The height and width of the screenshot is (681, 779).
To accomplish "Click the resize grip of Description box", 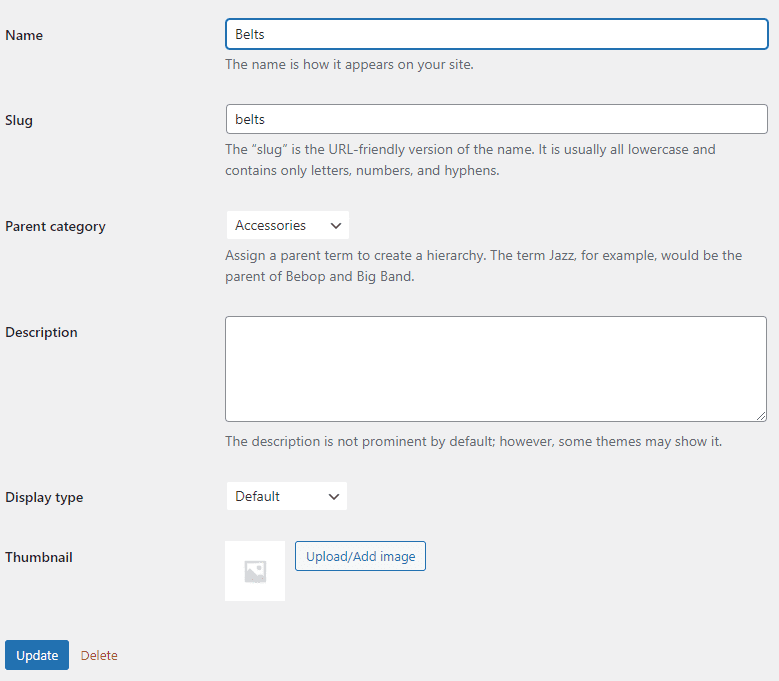I will [761, 416].
